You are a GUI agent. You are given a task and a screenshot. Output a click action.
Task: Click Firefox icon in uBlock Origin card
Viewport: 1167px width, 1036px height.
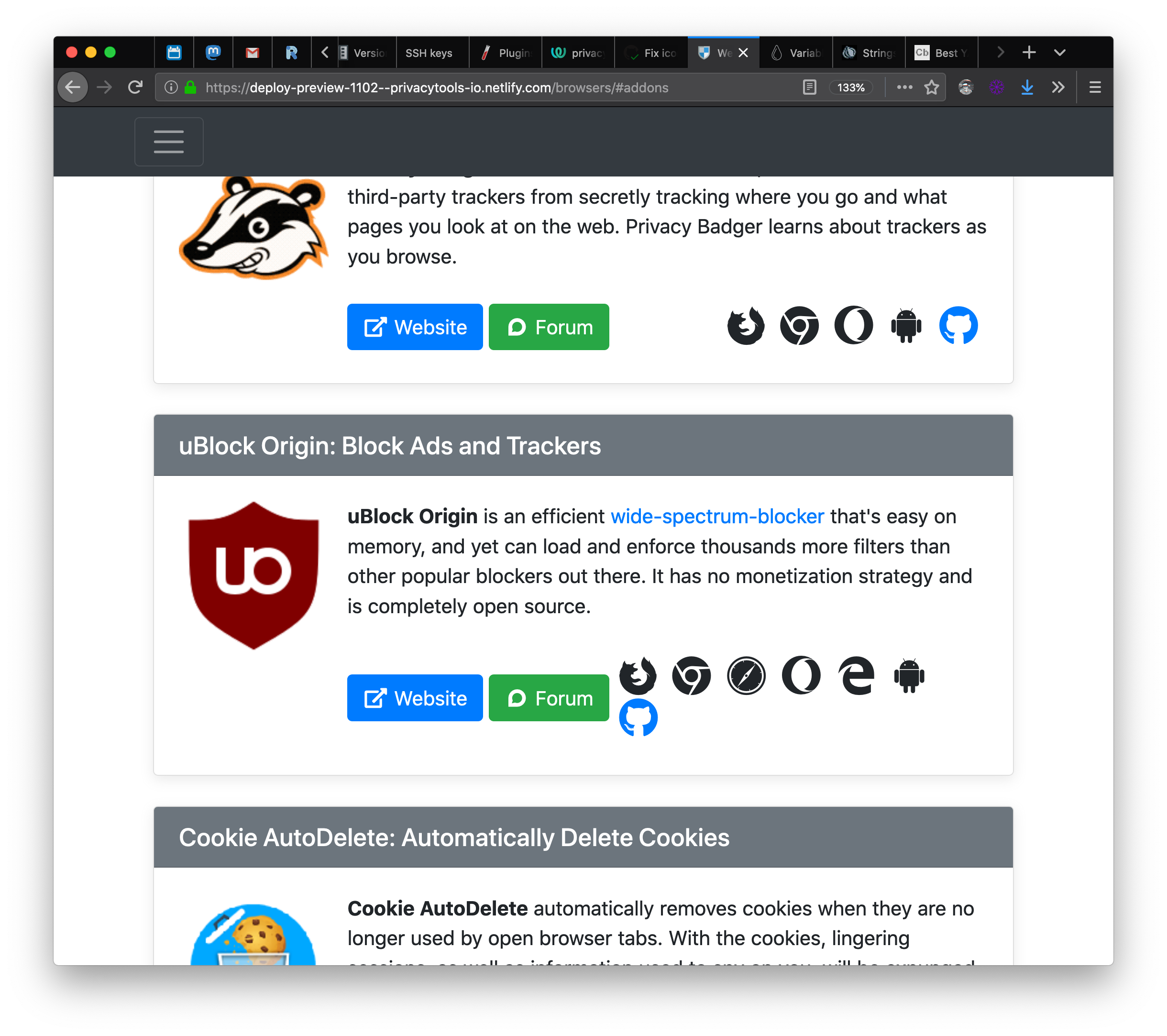pos(638,676)
